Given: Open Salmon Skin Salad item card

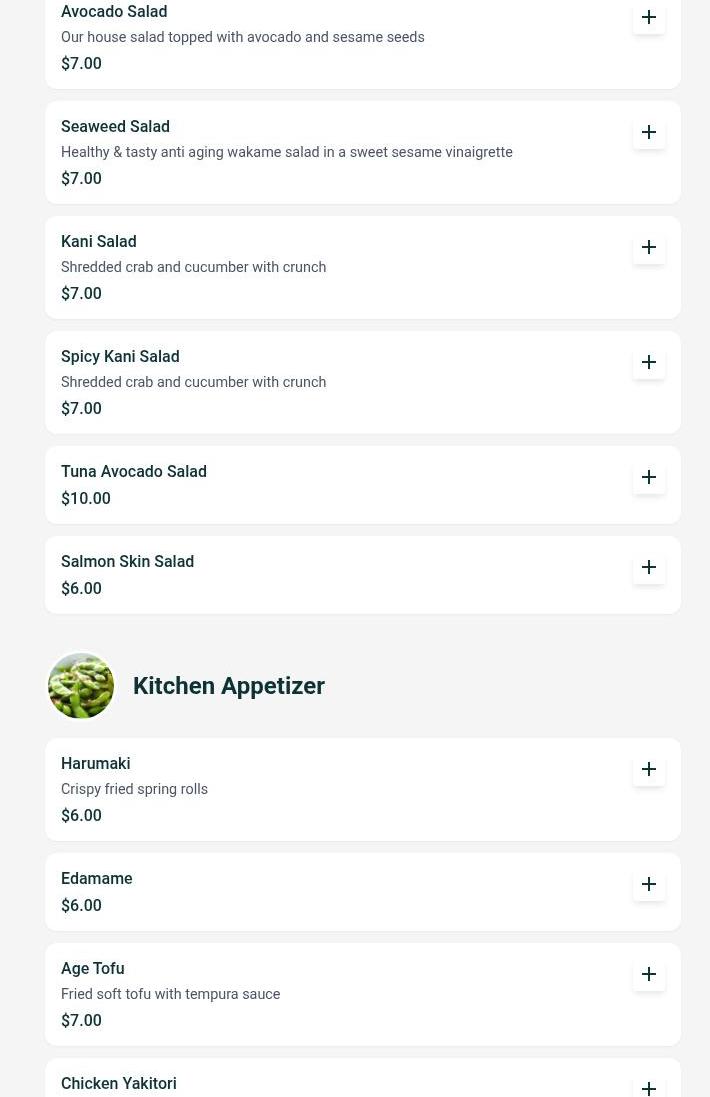Looking at the screenshot, I should pyautogui.click(x=362, y=575).
